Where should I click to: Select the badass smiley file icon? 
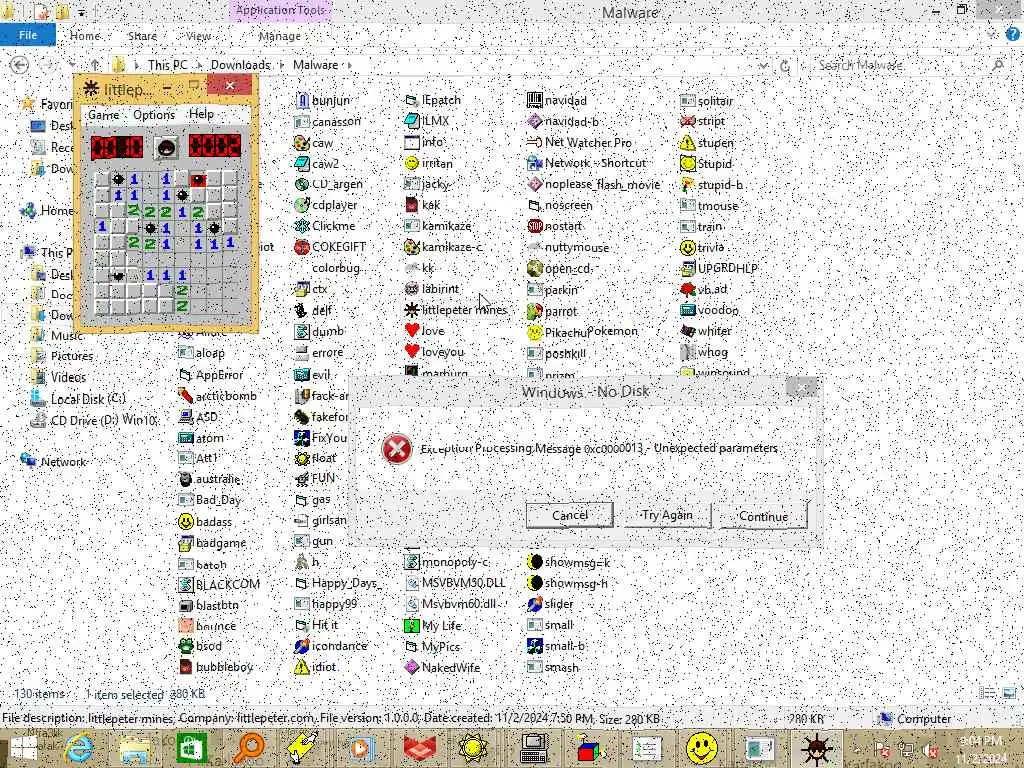click(185, 521)
